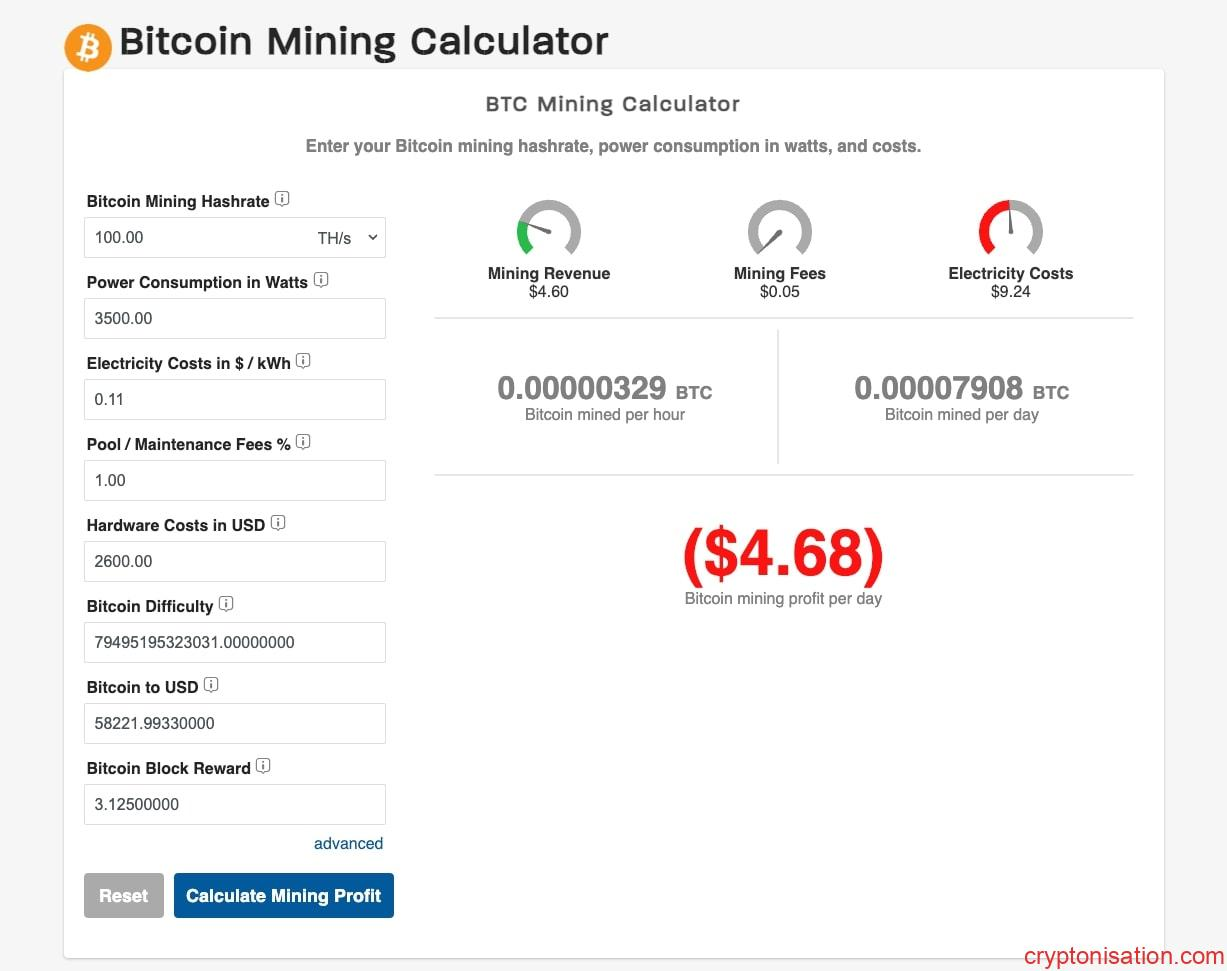This screenshot has height=971, width=1227.
Task: Open the TH/s hashrate unit dropdown
Action: point(347,238)
